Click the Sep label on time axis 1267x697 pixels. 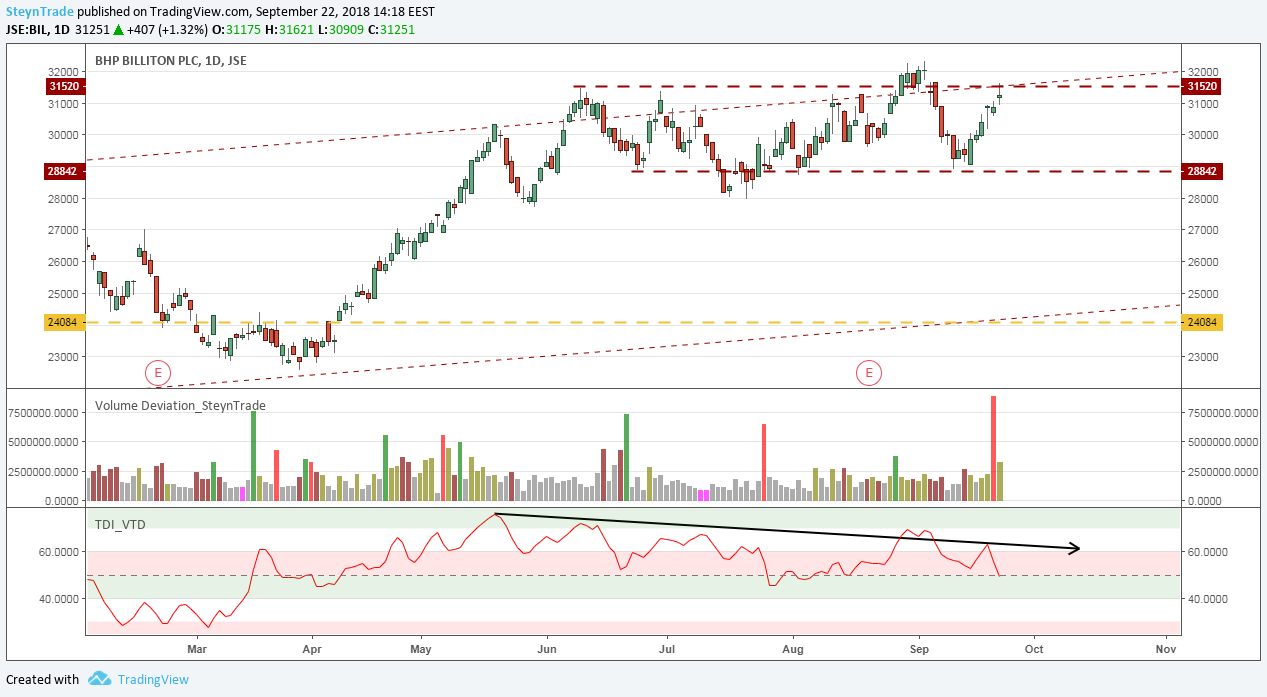(920, 649)
